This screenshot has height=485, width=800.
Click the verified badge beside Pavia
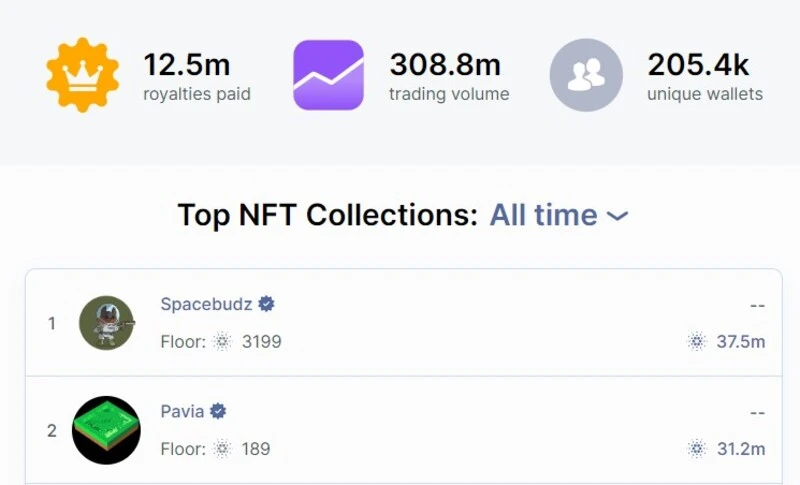pyautogui.click(x=218, y=411)
